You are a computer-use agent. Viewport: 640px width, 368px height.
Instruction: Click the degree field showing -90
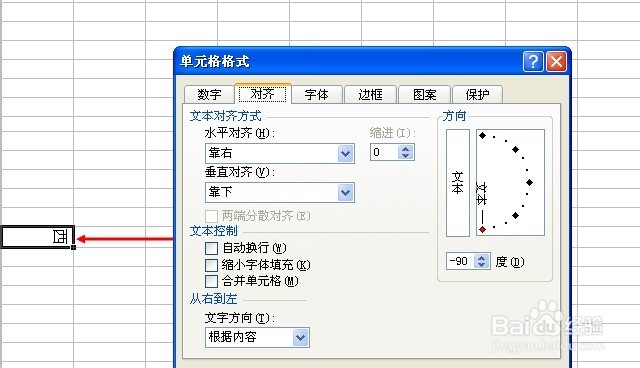click(460, 261)
